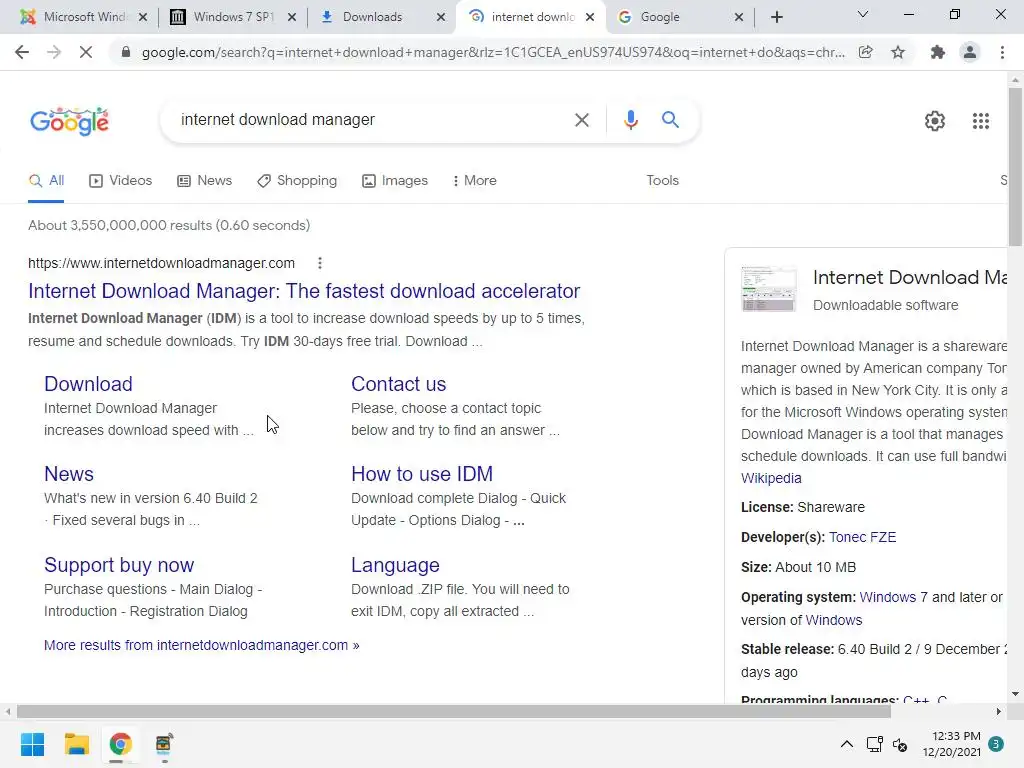
Task: Click the muted volume tray icon
Action: (900, 744)
